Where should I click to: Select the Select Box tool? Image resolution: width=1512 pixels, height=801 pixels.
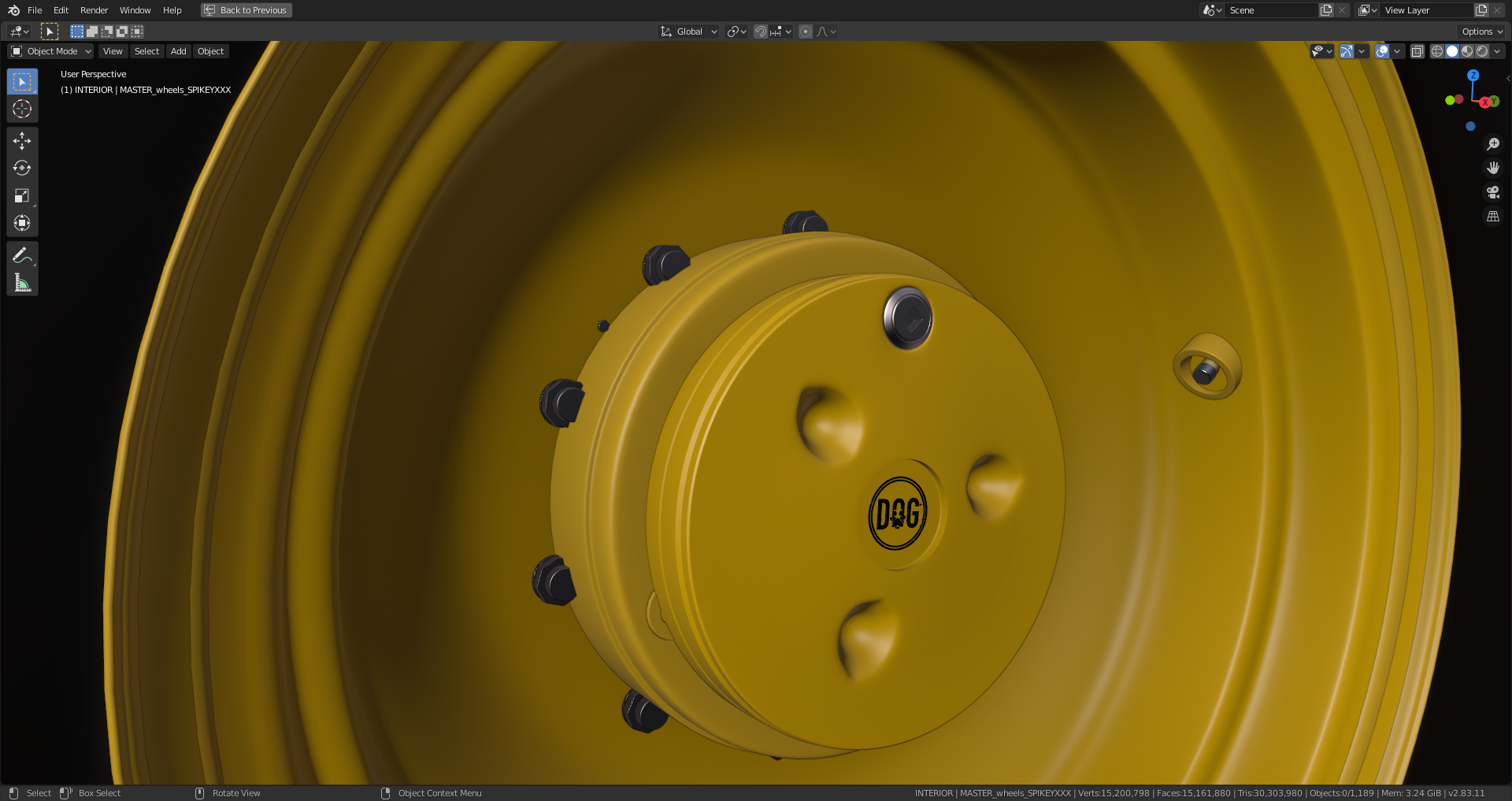pos(22,81)
